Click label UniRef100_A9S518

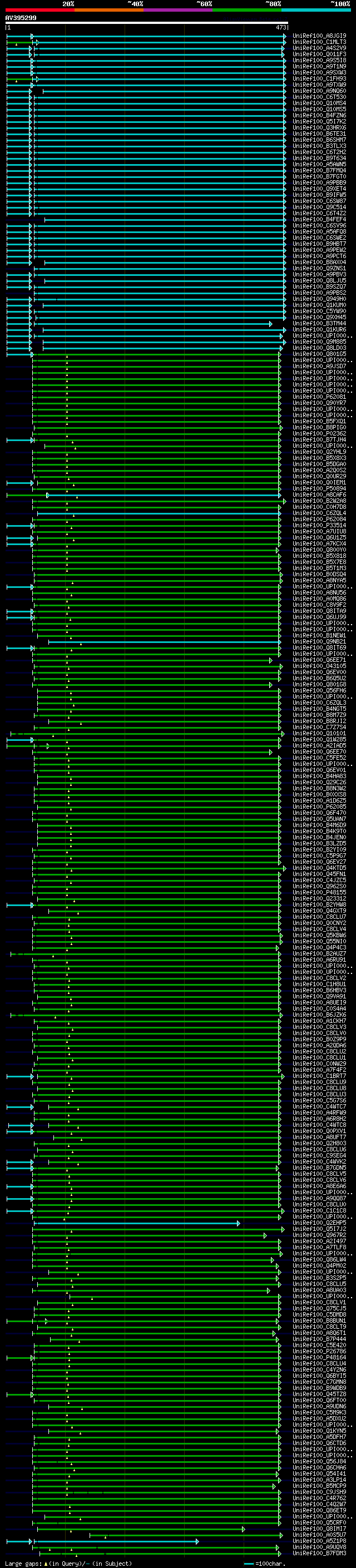click(x=319, y=60)
